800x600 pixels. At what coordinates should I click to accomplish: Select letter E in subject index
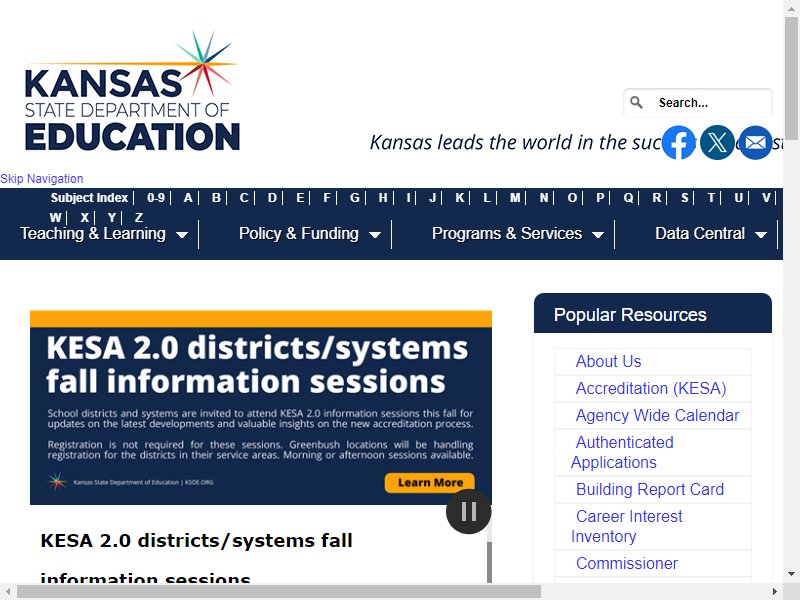[x=300, y=197]
